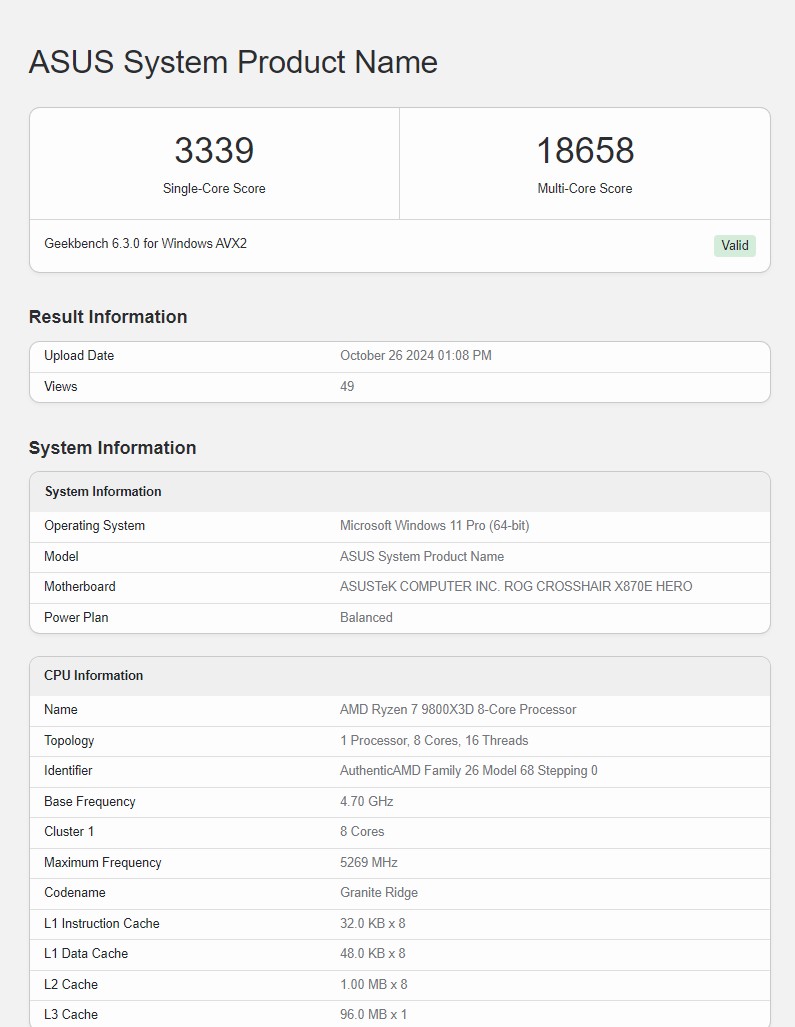Click the 18658 multi-core score number

[585, 151]
